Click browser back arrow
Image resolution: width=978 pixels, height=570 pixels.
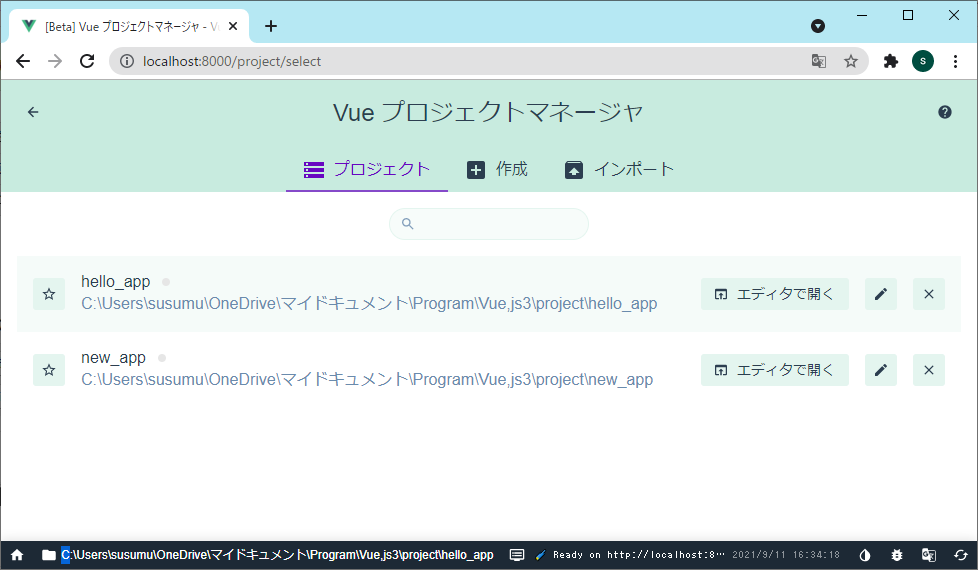(x=23, y=61)
